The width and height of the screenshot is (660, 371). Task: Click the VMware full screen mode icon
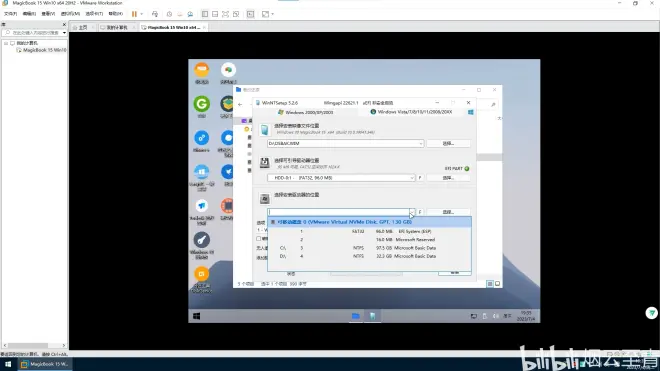[226, 14]
